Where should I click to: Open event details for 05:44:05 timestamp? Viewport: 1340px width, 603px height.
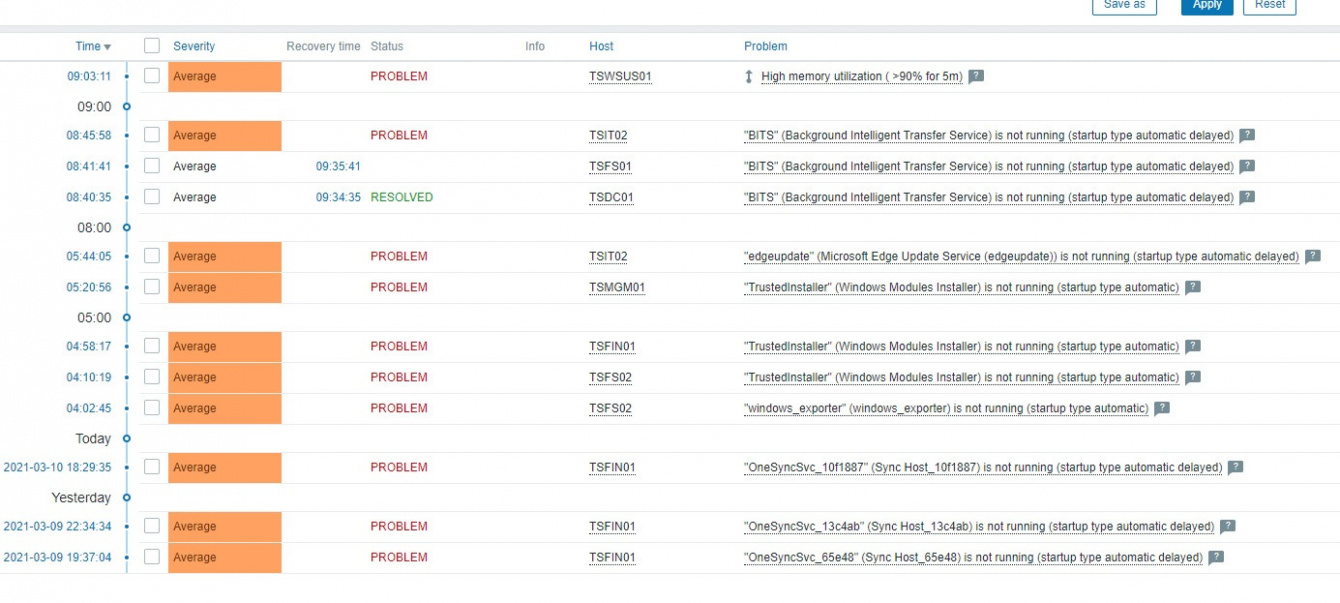point(89,256)
